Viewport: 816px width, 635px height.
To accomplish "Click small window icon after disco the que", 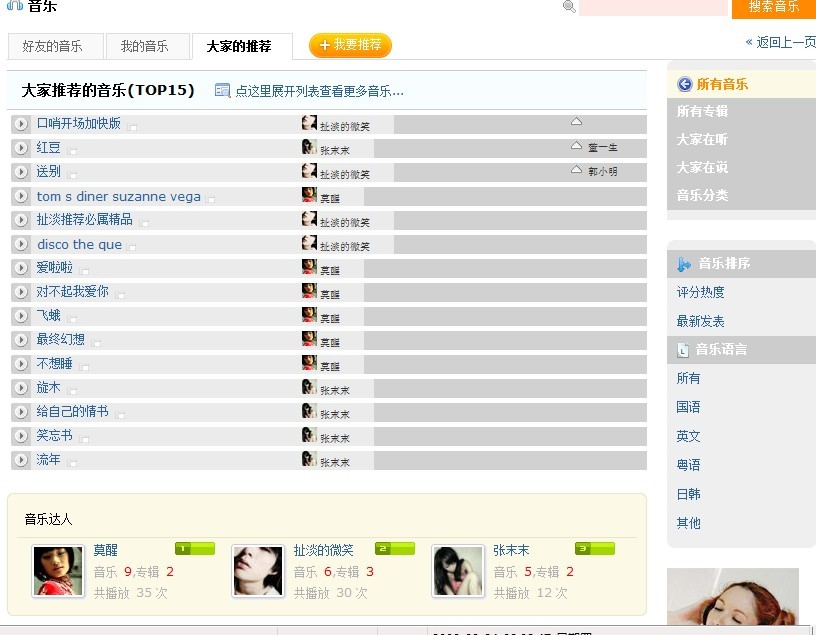I will (131, 247).
